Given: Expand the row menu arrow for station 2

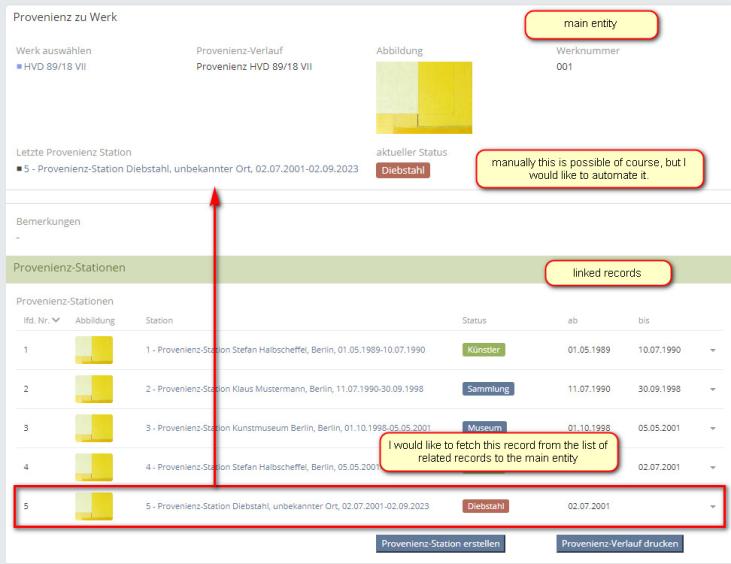Looking at the screenshot, I should click(713, 389).
